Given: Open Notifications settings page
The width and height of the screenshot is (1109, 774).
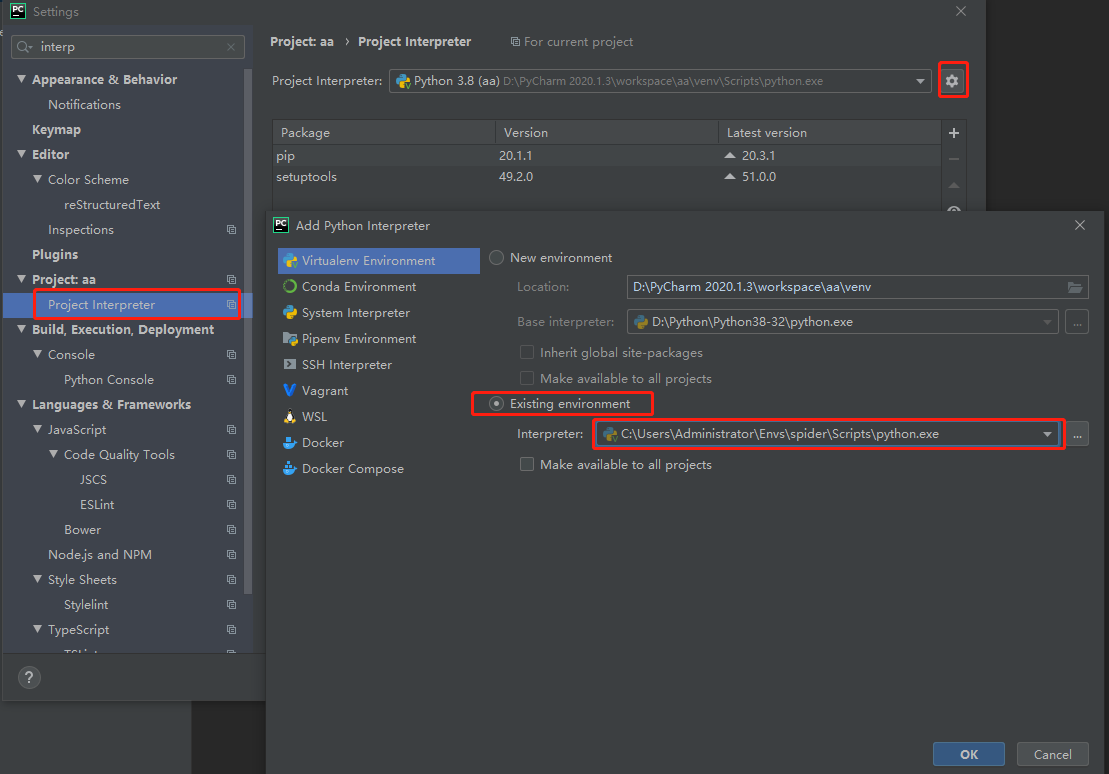Looking at the screenshot, I should tap(84, 105).
